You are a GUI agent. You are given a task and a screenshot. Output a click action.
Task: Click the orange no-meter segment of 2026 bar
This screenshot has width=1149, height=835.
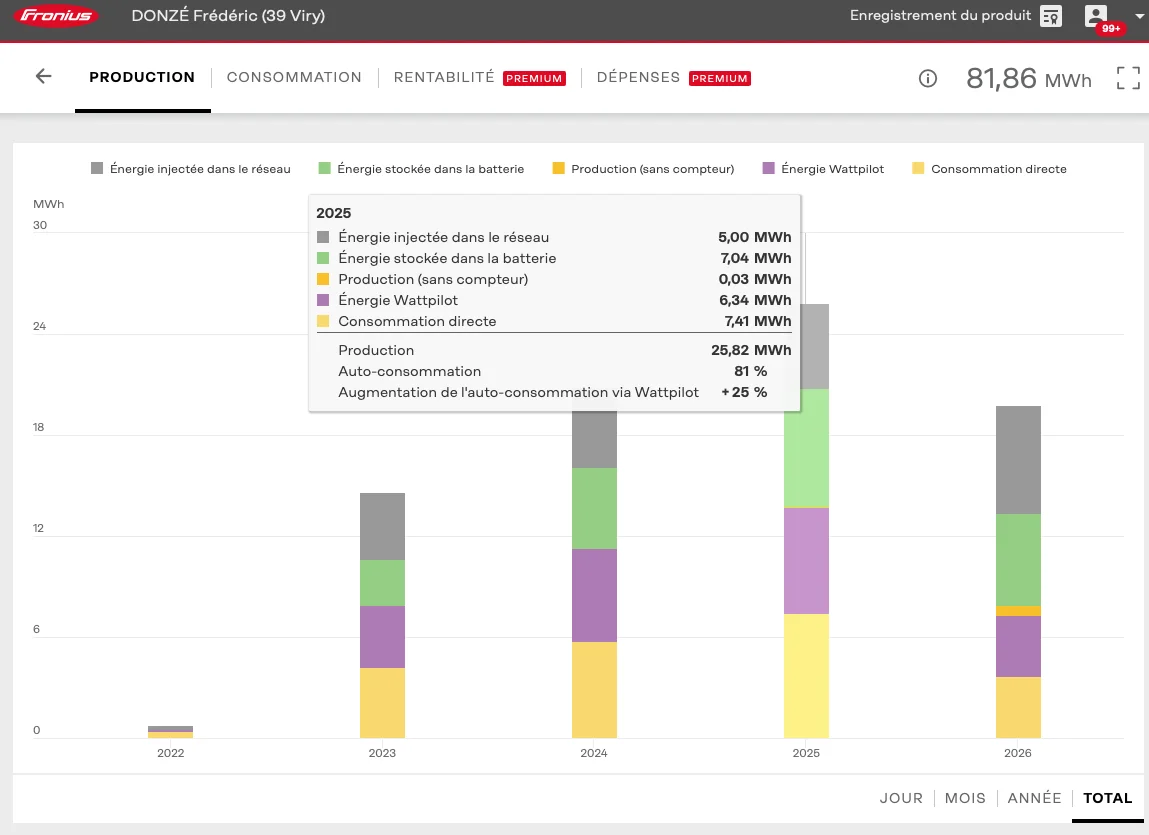pos(1018,611)
